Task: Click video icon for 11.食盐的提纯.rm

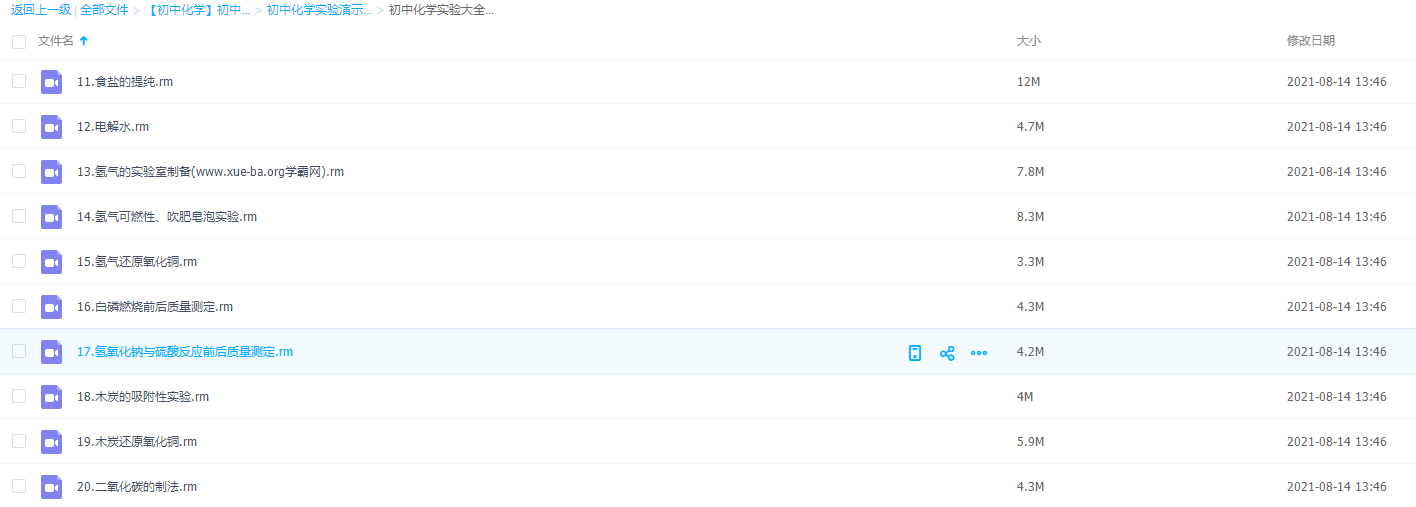Action: (51, 82)
